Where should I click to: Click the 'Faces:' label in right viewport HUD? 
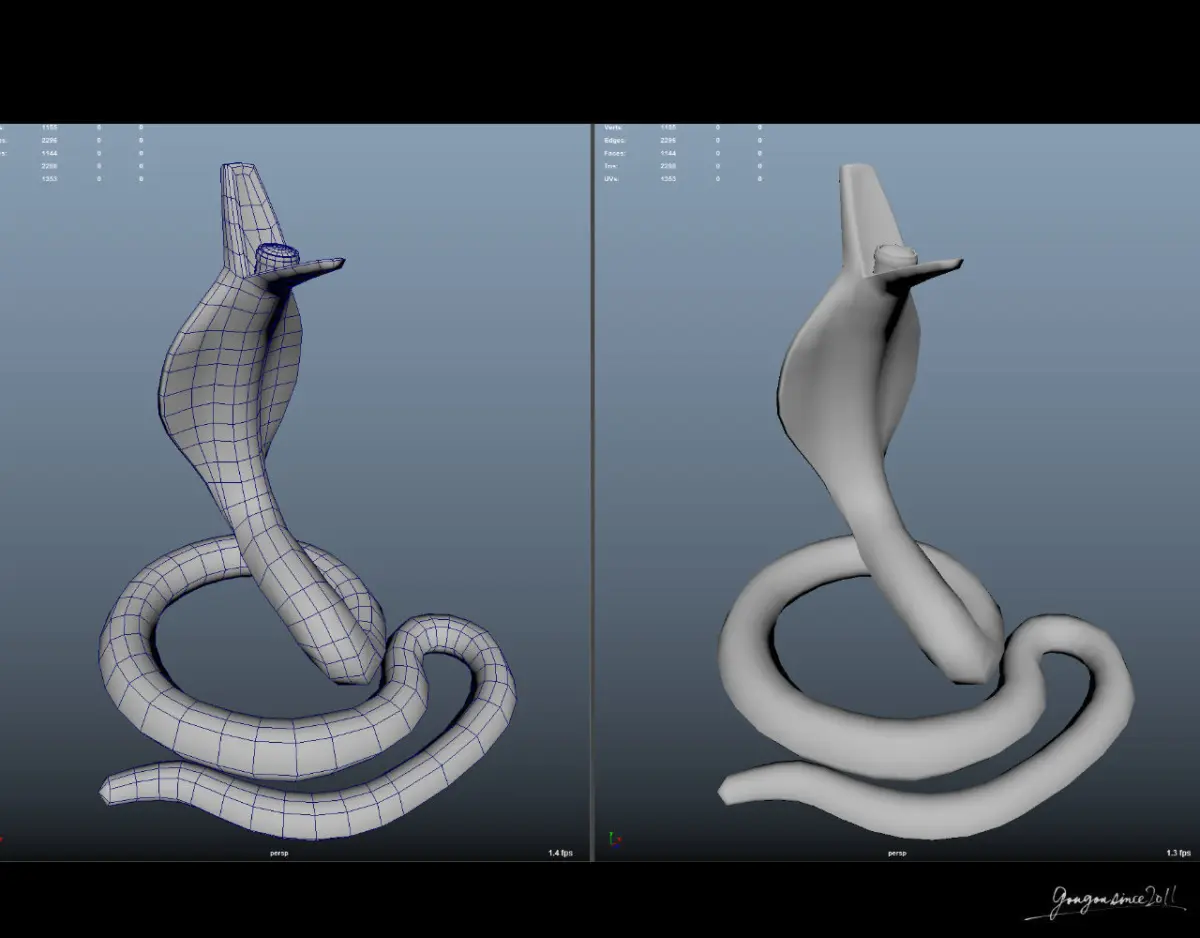tap(615, 153)
